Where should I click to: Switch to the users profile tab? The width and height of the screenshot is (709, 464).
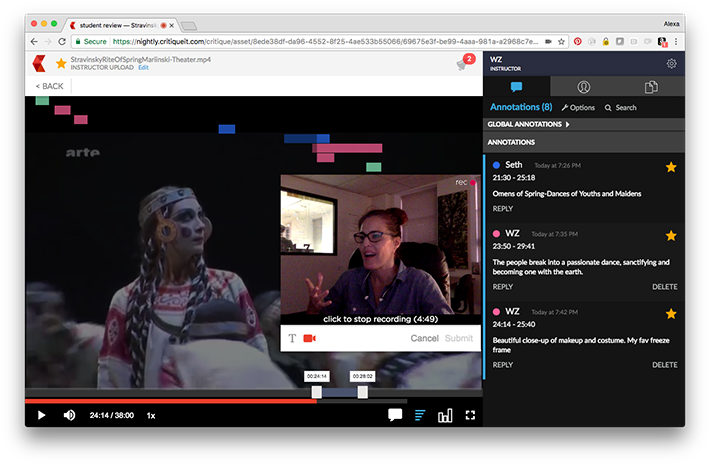tap(583, 86)
